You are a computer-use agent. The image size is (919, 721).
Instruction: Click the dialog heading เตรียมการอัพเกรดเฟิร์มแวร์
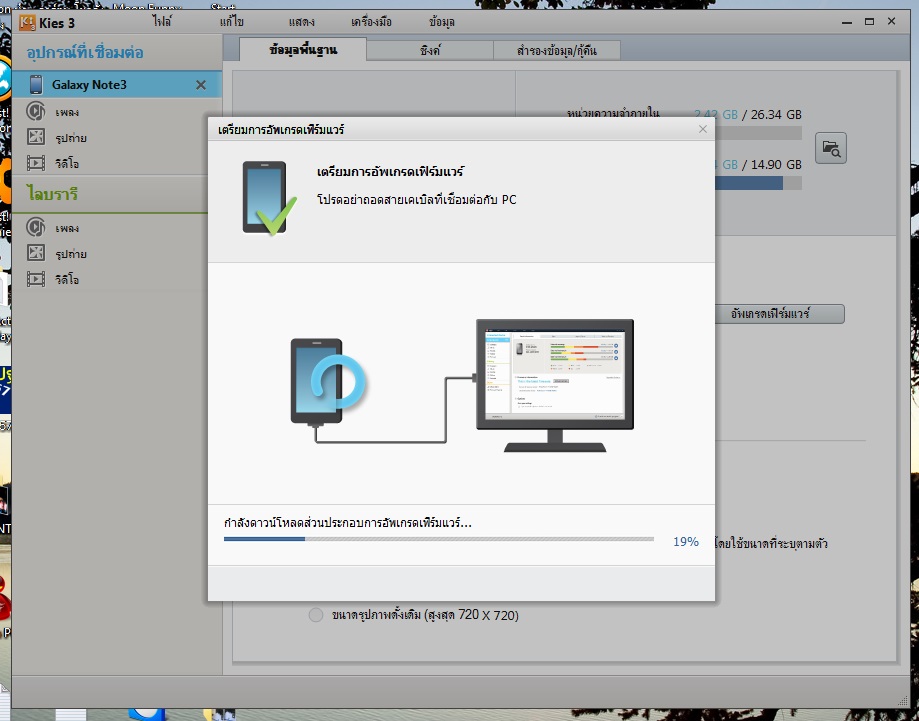tap(390, 172)
